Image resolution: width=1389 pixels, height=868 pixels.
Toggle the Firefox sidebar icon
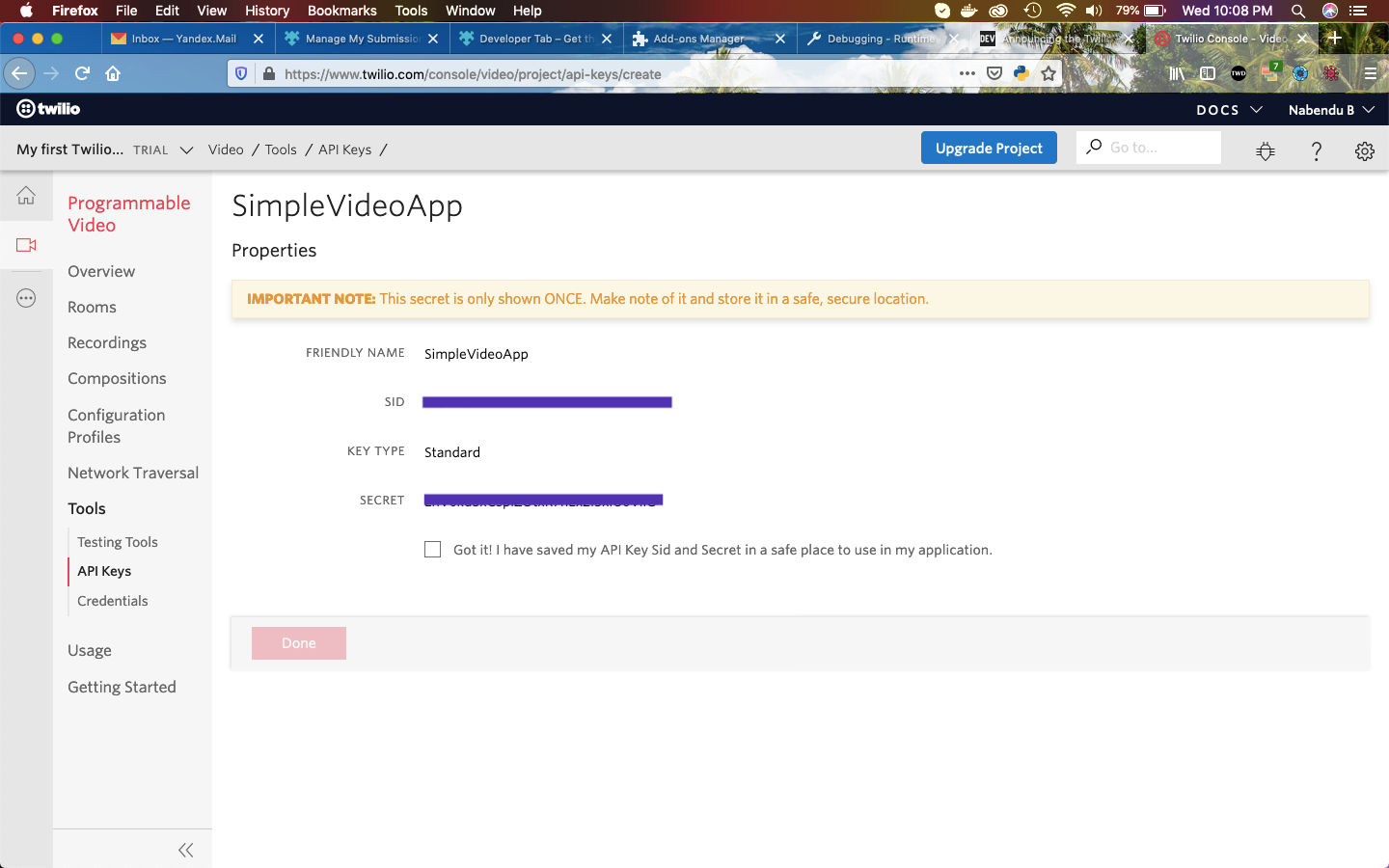(x=1207, y=73)
